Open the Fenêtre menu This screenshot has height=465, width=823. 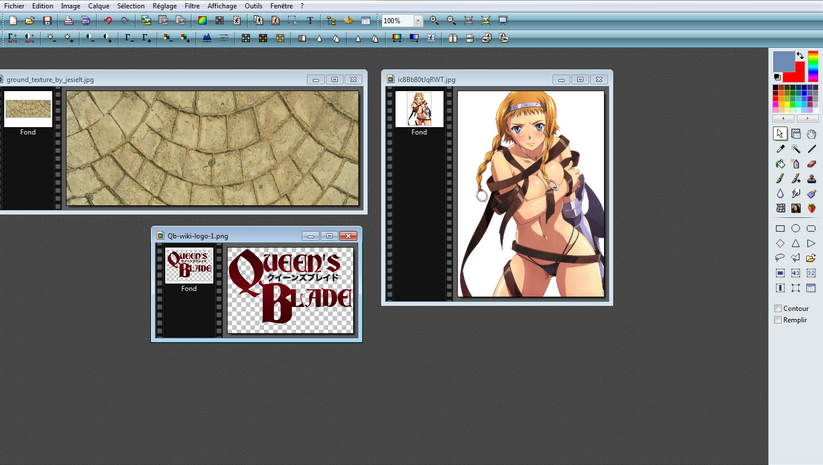point(282,6)
